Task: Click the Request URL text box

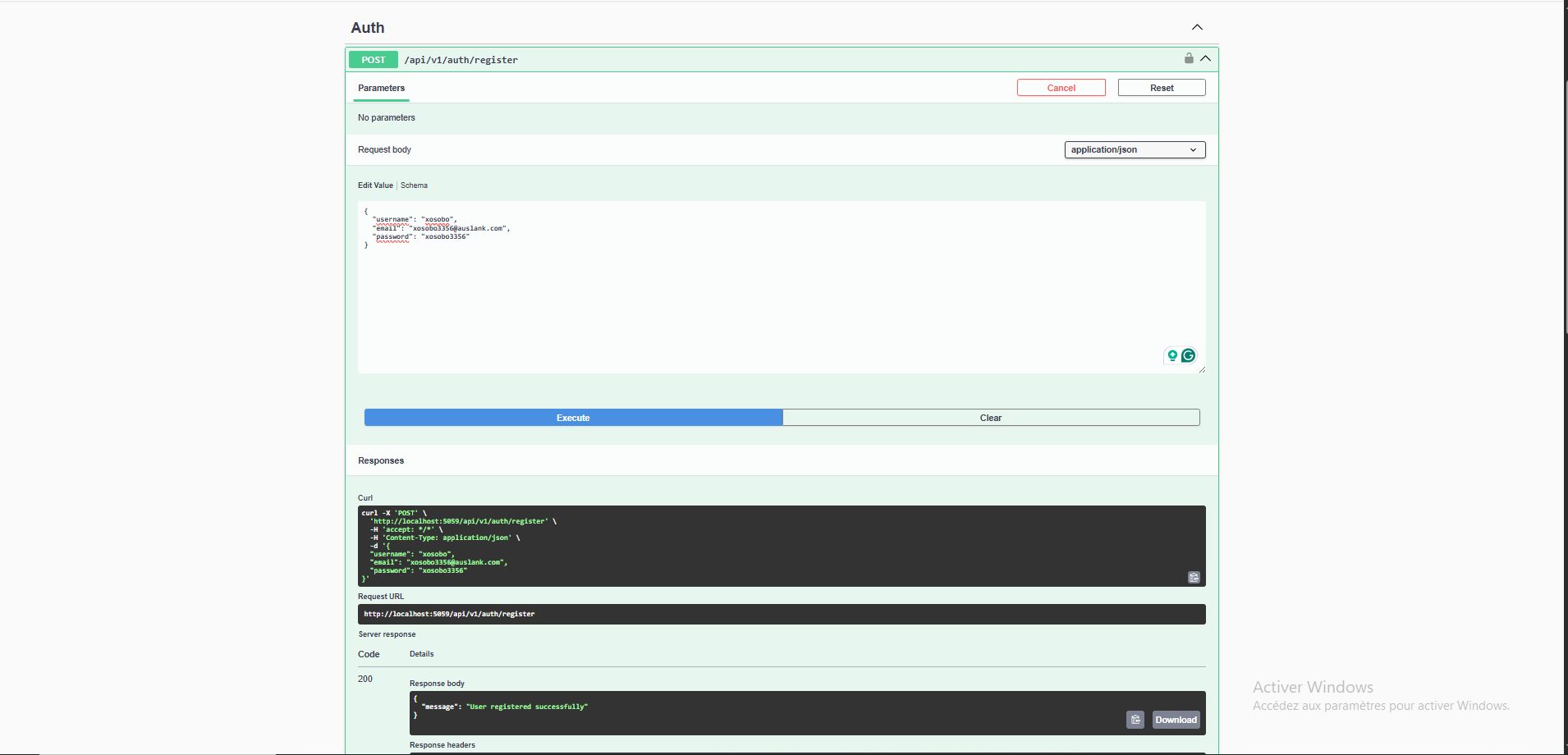Action: (x=780, y=614)
